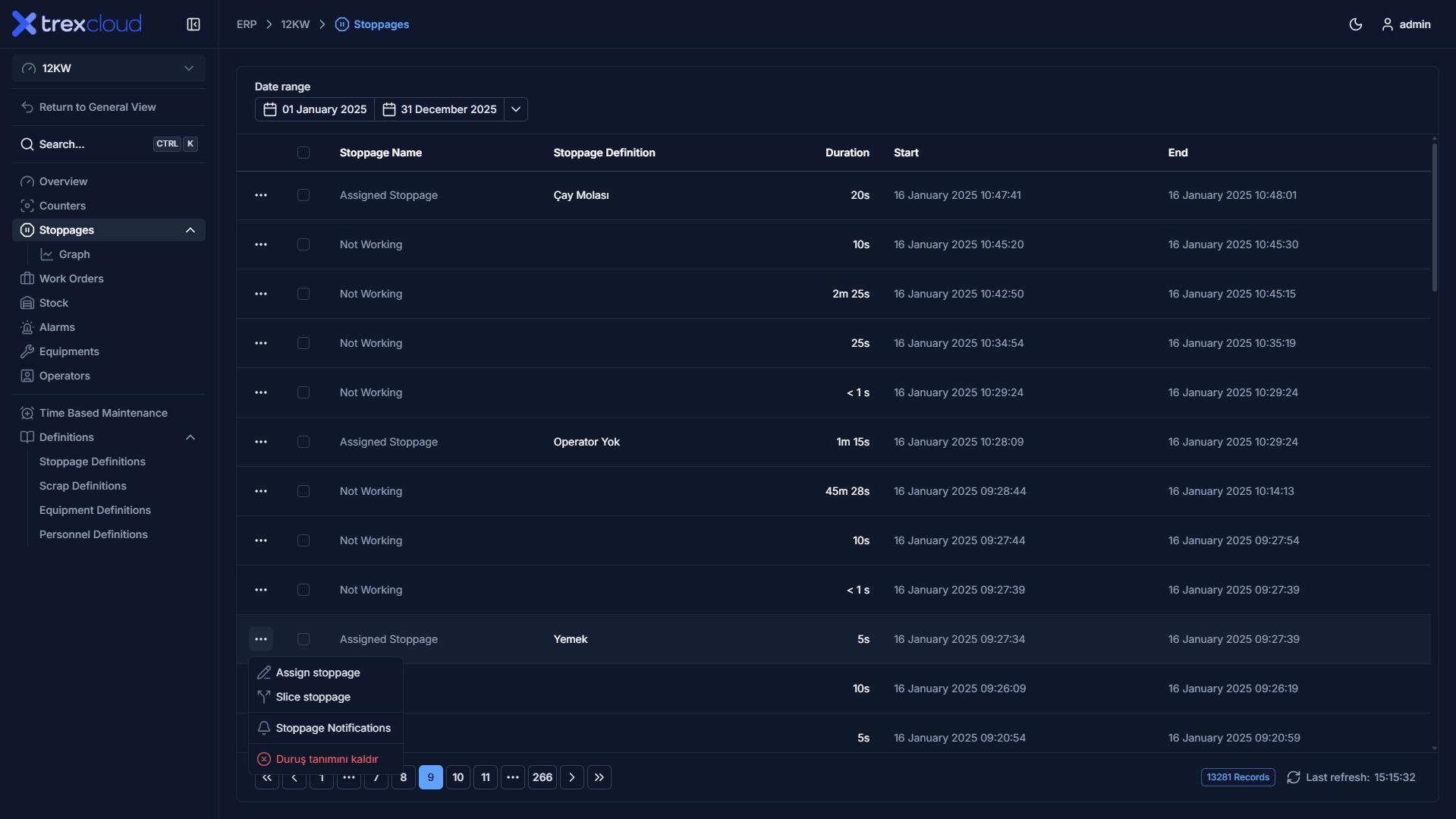Select Assign stoppage from context menu
Screen dimensions: 1456x819
coord(325,673)
